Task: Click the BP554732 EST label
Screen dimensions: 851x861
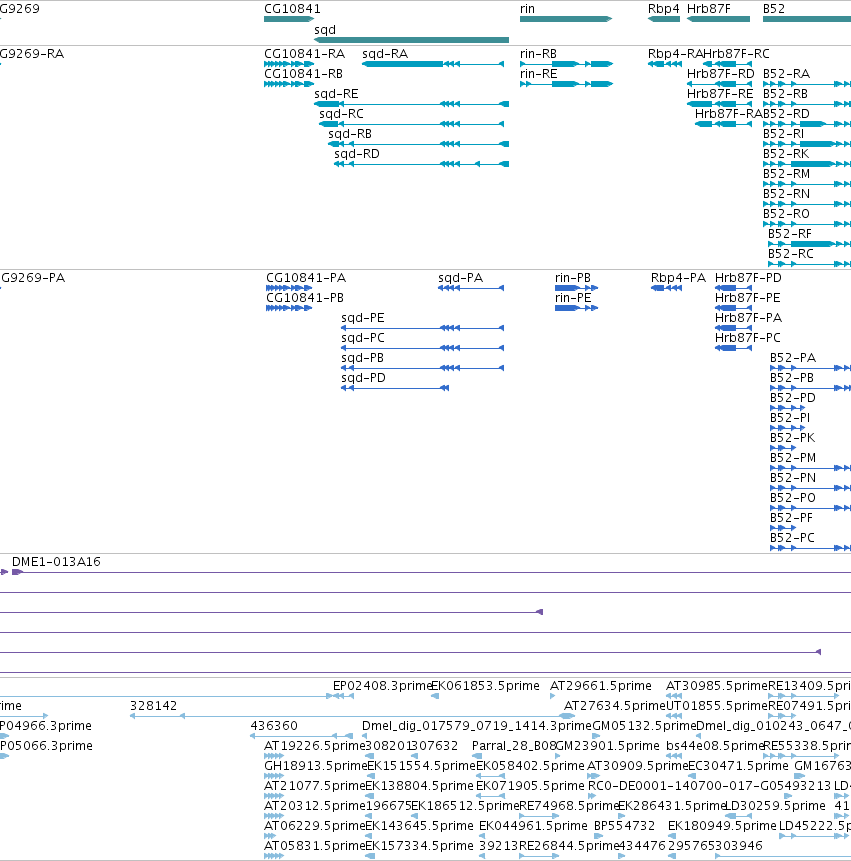Action: (624, 826)
